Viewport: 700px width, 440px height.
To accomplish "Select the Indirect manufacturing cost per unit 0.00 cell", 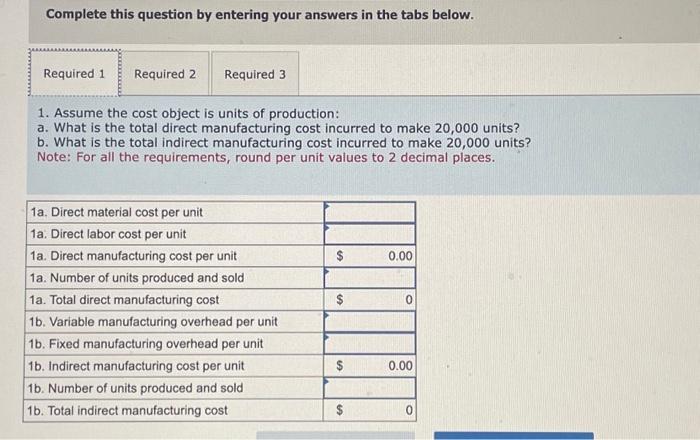I will [370, 366].
